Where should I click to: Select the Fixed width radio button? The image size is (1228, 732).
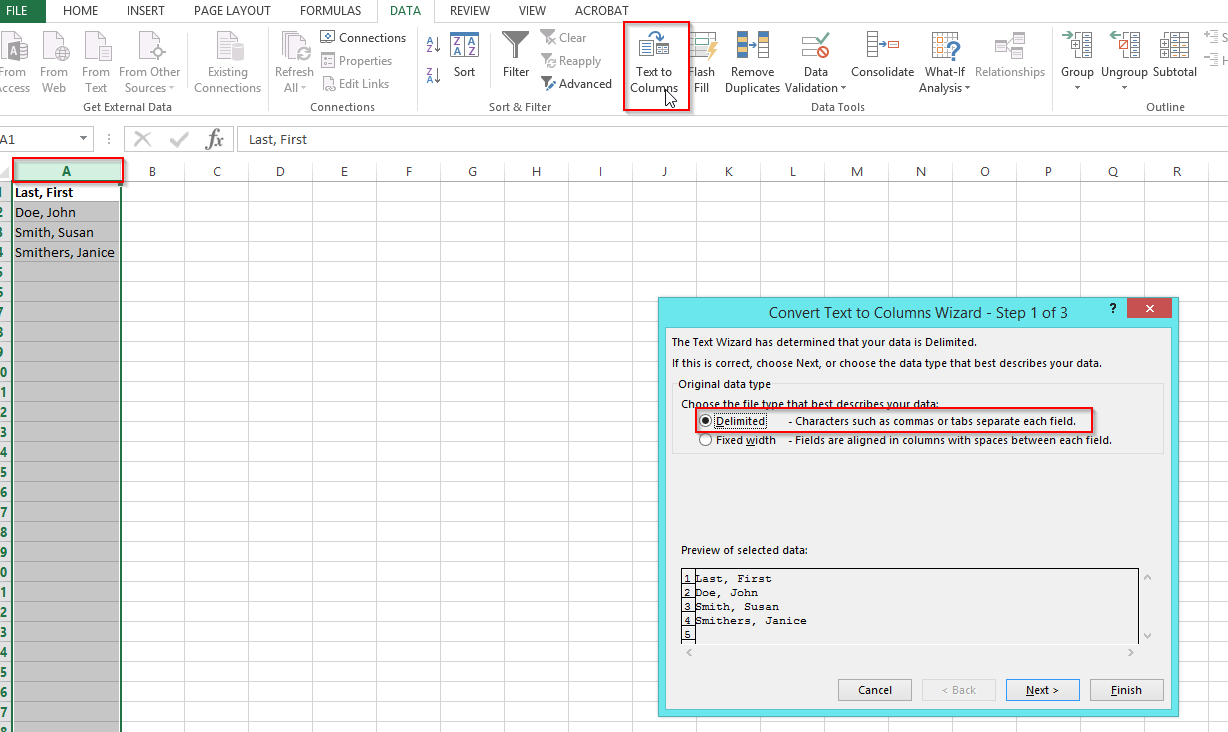point(705,440)
